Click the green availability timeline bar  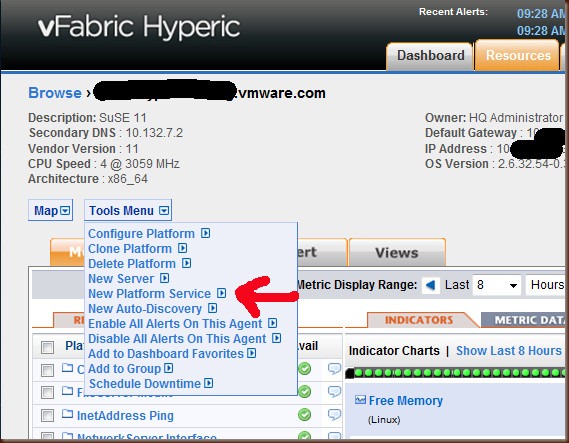[456, 373]
